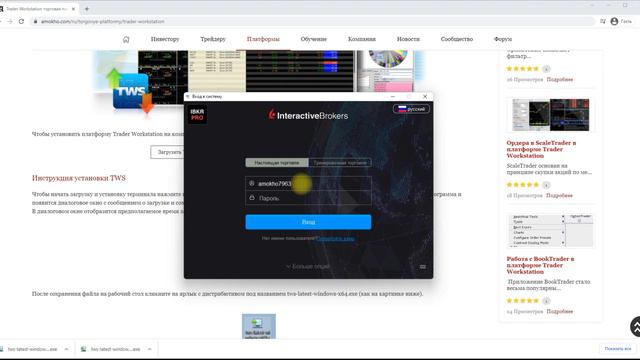The width and height of the screenshot is (640, 360).
Task: Click the Загрузить download button on webpage
Action: coord(167,152)
